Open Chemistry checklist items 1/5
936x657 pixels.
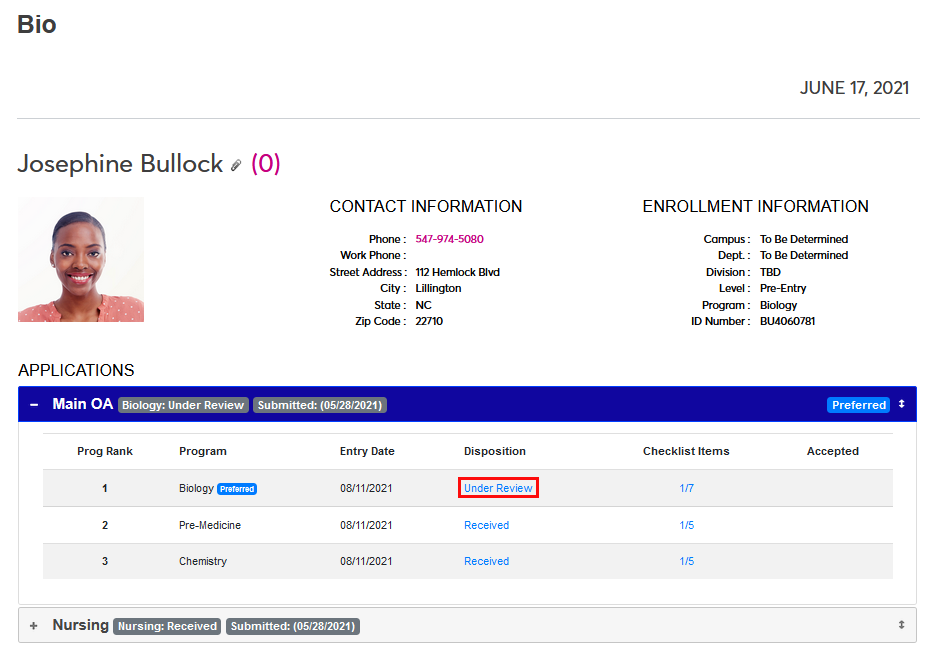[686, 561]
